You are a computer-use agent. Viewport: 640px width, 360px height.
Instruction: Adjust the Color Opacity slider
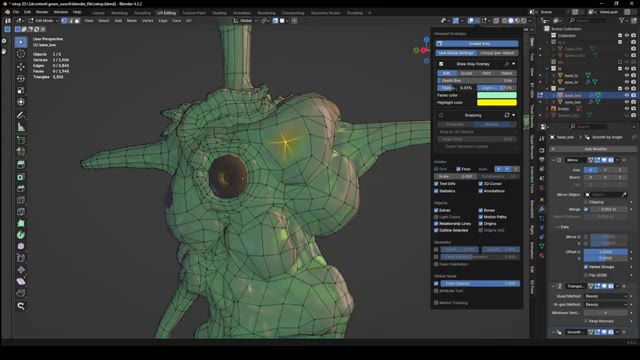[x=480, y=283]
